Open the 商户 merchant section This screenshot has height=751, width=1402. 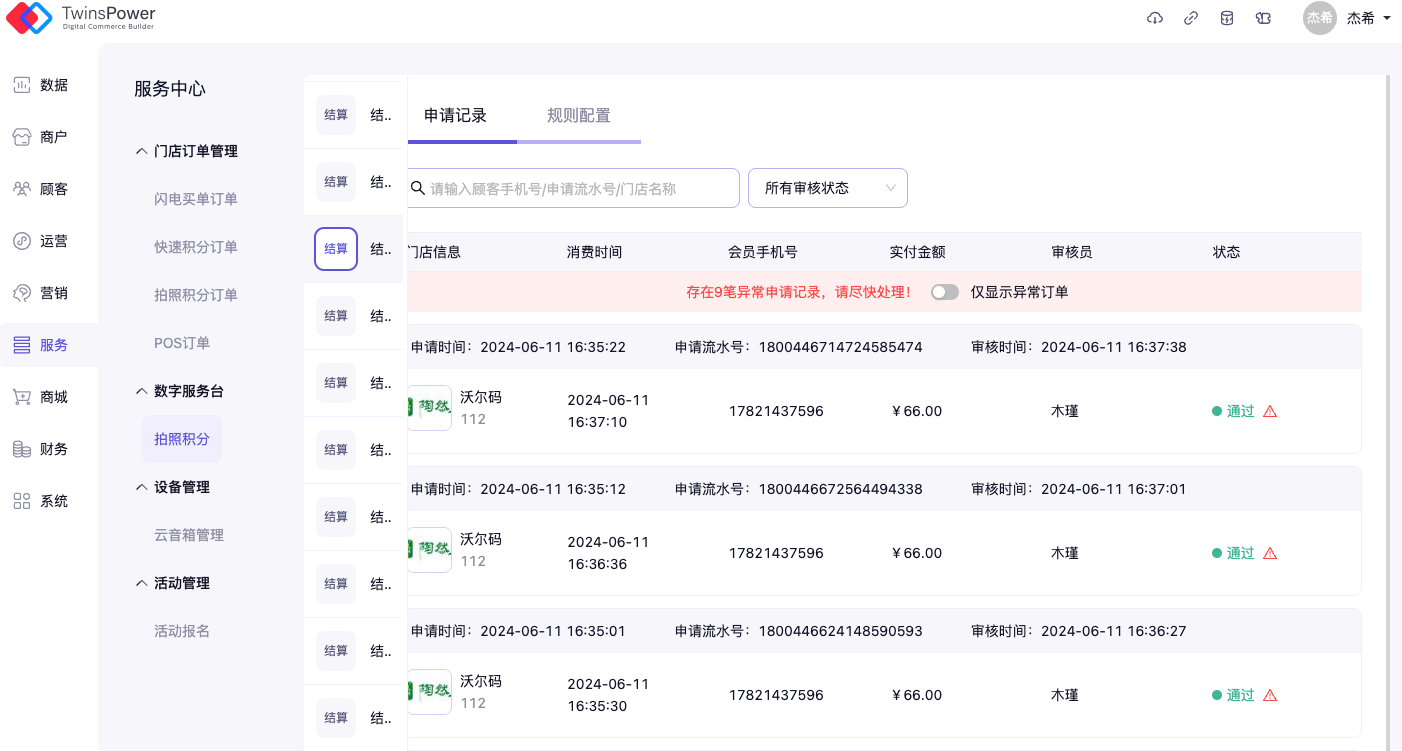(42, 137)
